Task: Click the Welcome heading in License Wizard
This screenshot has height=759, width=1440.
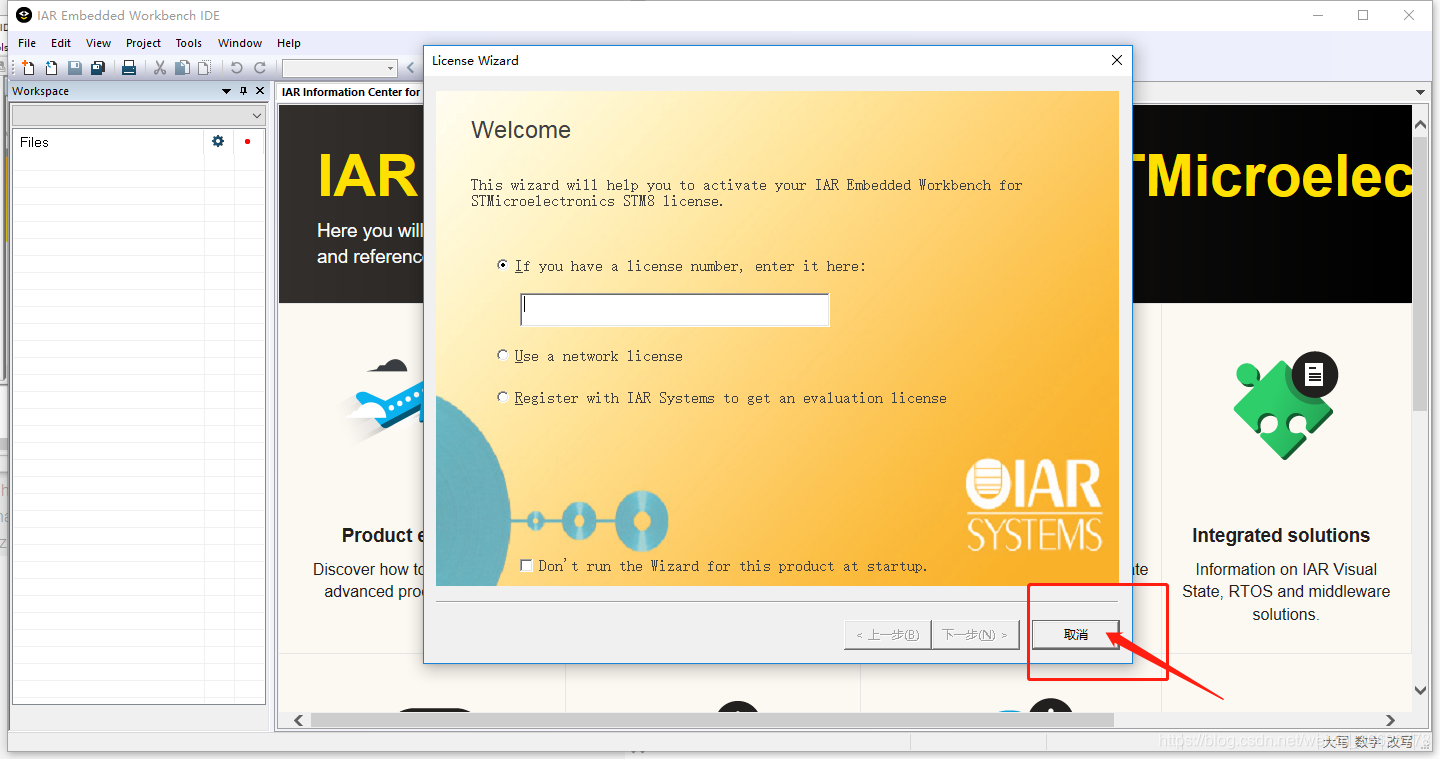Action: tap(521, 130)
